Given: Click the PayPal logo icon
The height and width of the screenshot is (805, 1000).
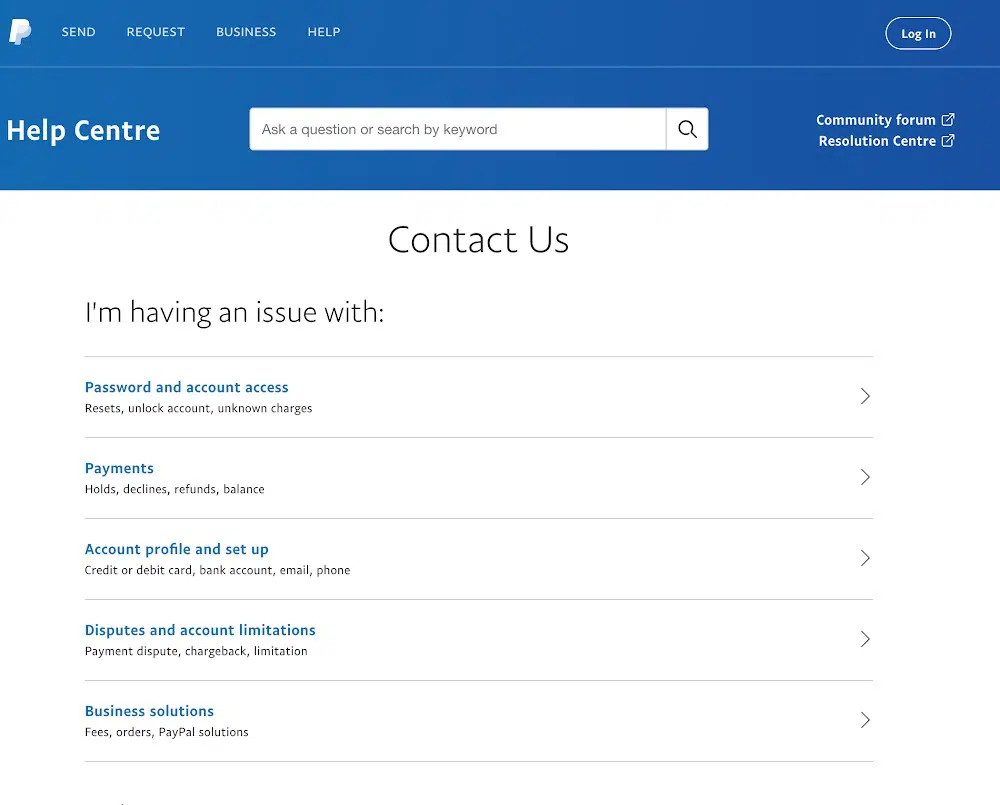Looking at the screenshot, I should point(20,32).
